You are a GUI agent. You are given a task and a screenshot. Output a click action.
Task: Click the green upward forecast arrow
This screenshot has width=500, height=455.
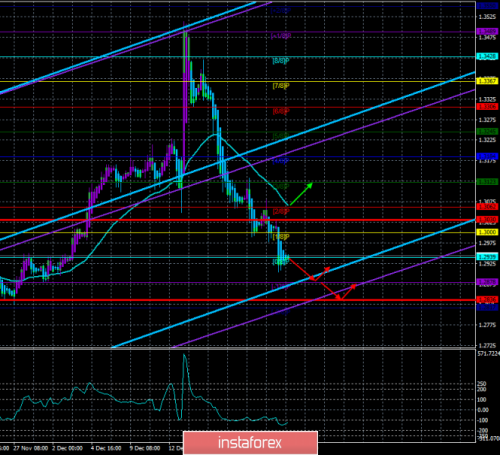[x=301, y=194]
